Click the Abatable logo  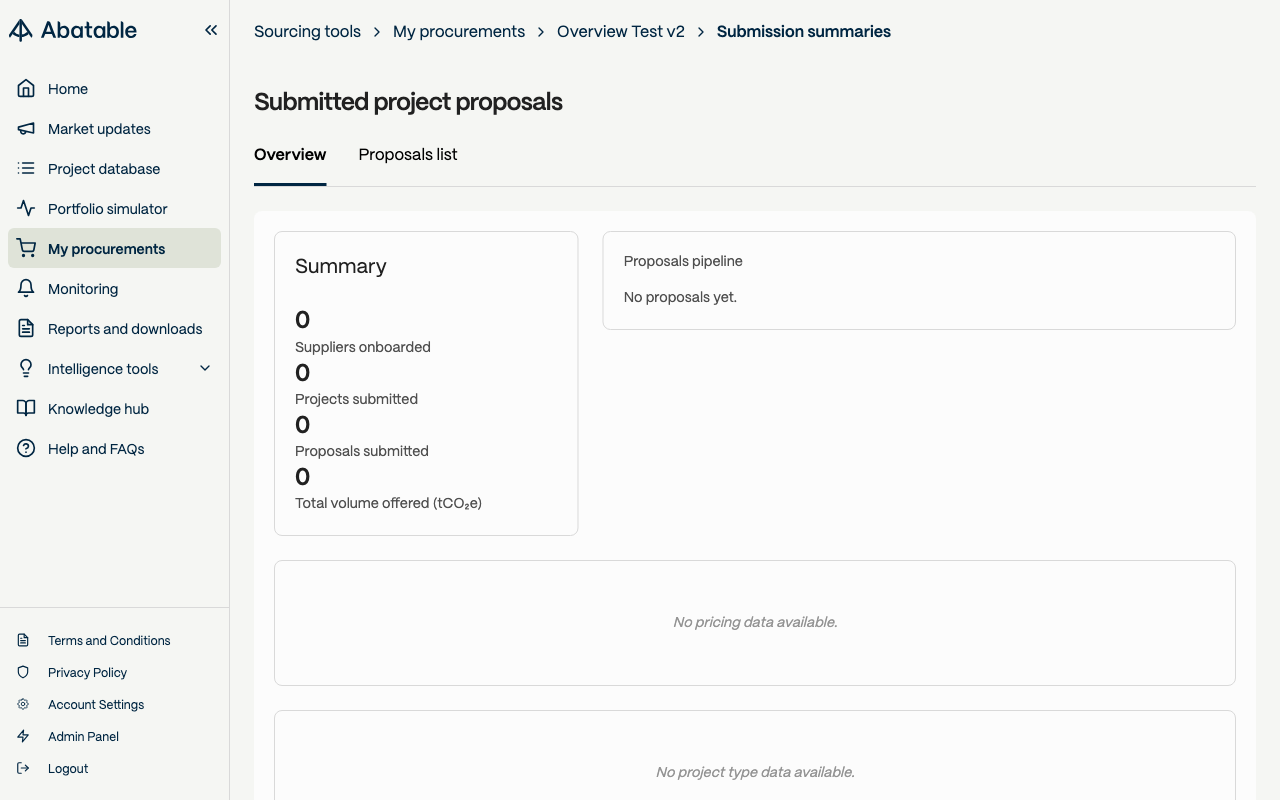point(73,30)
